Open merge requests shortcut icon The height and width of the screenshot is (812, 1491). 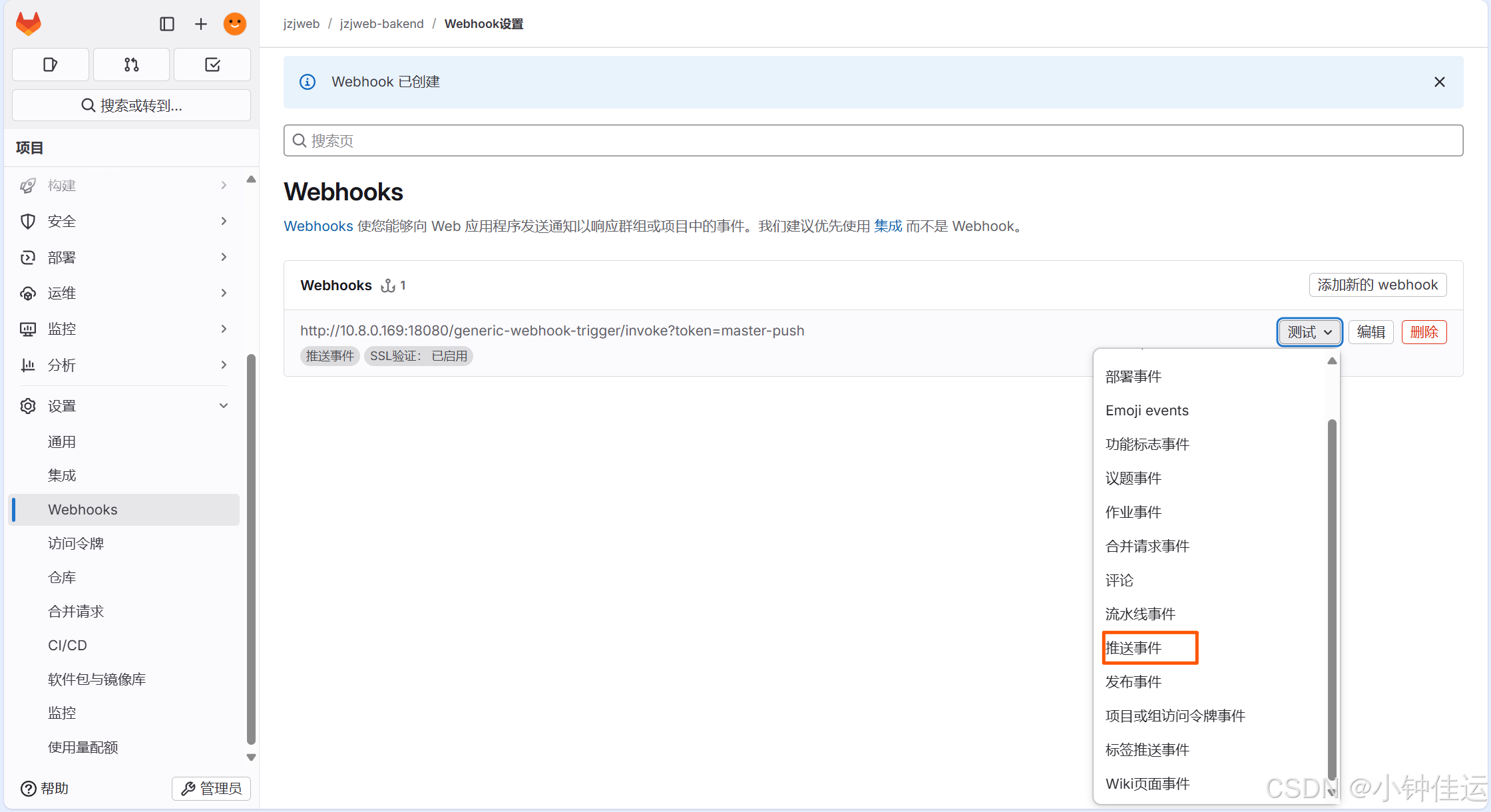(x=132, y=65)
